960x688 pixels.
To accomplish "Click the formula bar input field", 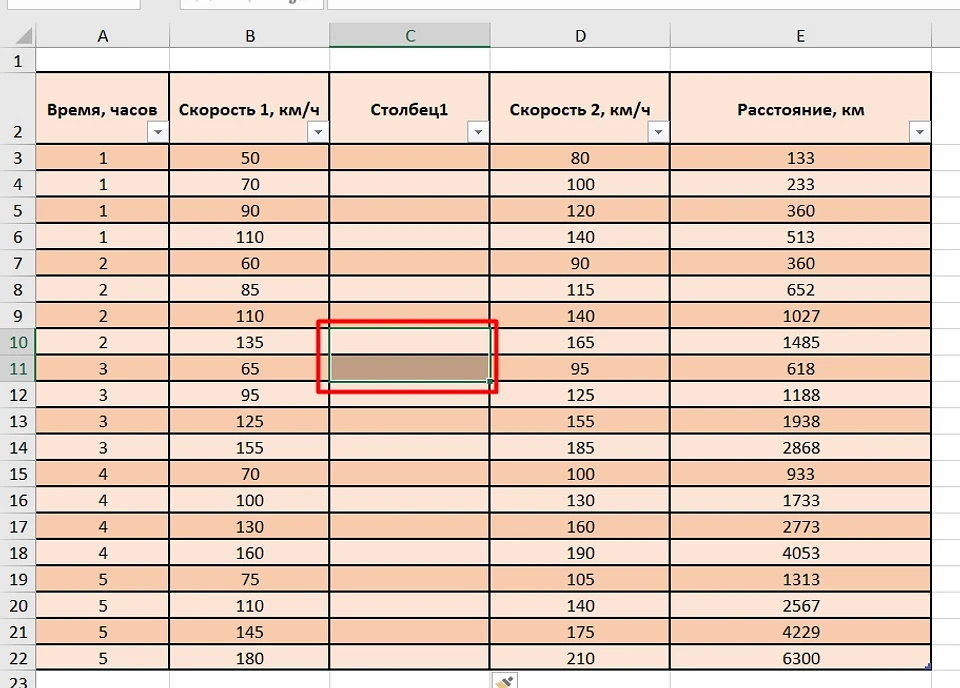I will [640, 4].
